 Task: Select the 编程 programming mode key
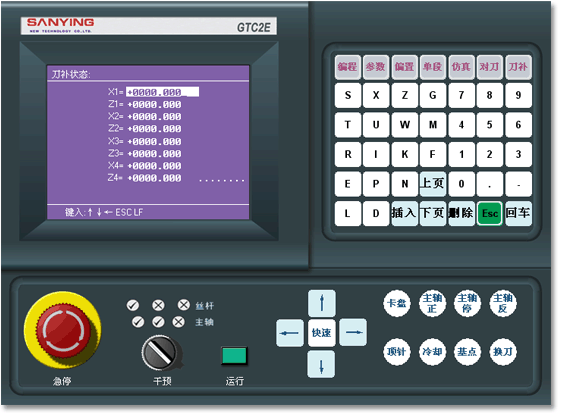pyautogui.click(x=348, y=67)
